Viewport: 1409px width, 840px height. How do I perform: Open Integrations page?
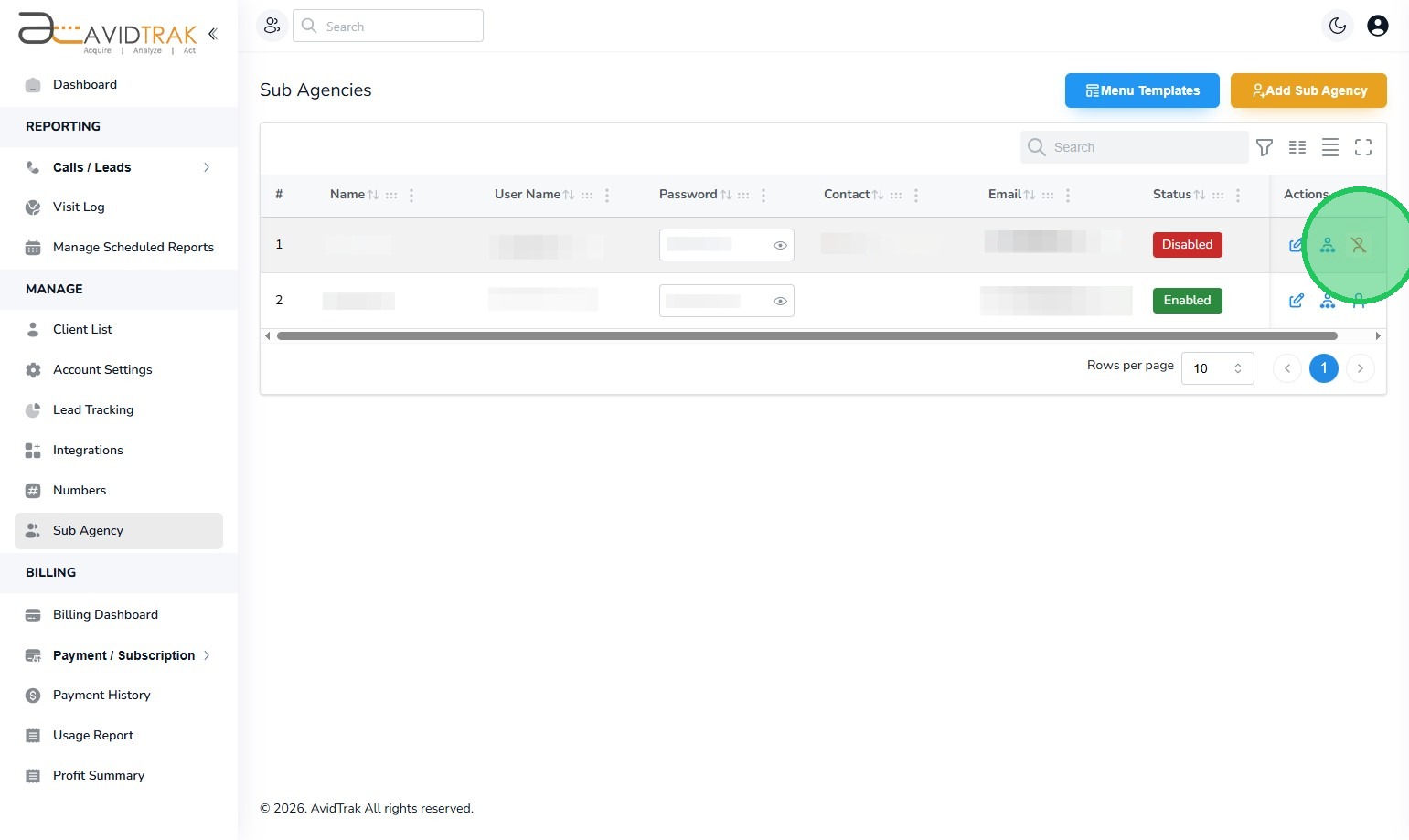tap(119, 450)
